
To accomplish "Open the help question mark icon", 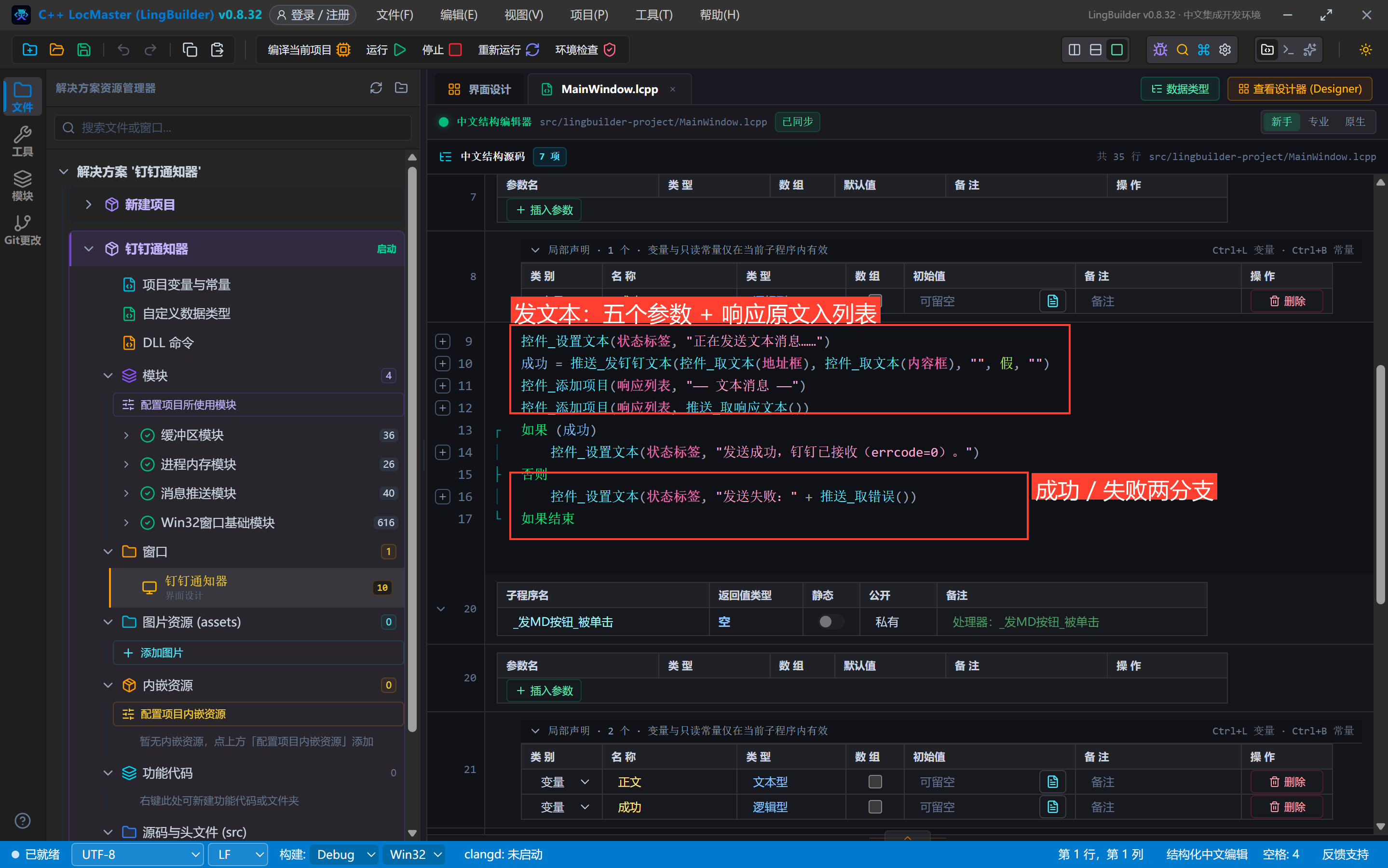I will [22, 821].
